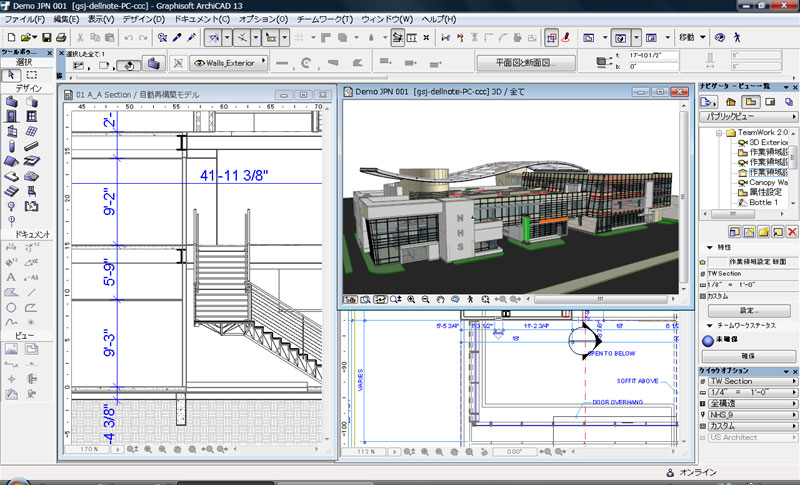Select the Circle/Arc tool in the toolbox
This screenshot has height=485, width=800.
coord(11,308)
